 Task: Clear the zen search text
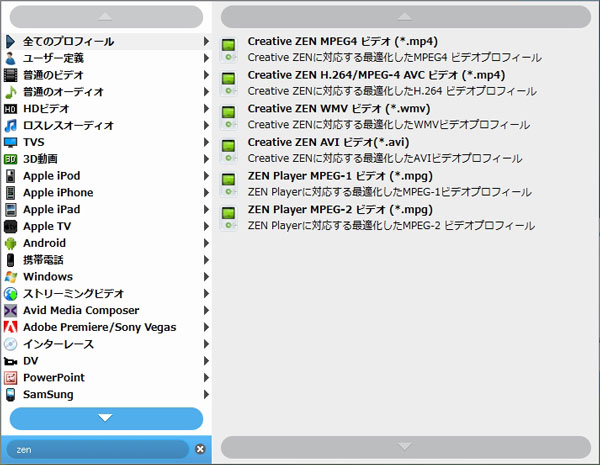(x=200, y=449)
